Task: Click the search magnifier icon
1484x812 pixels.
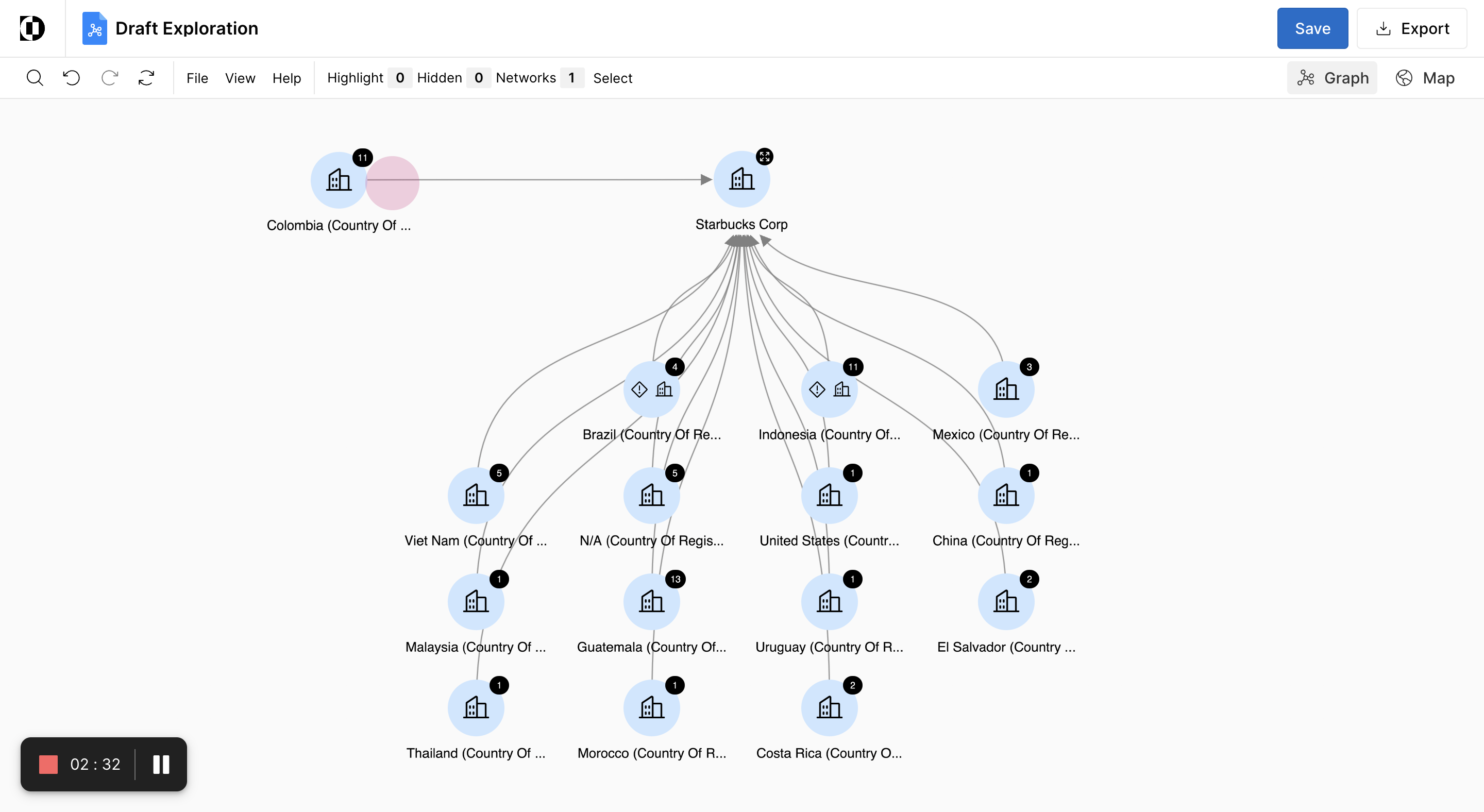Action: (x=35, y=78)
